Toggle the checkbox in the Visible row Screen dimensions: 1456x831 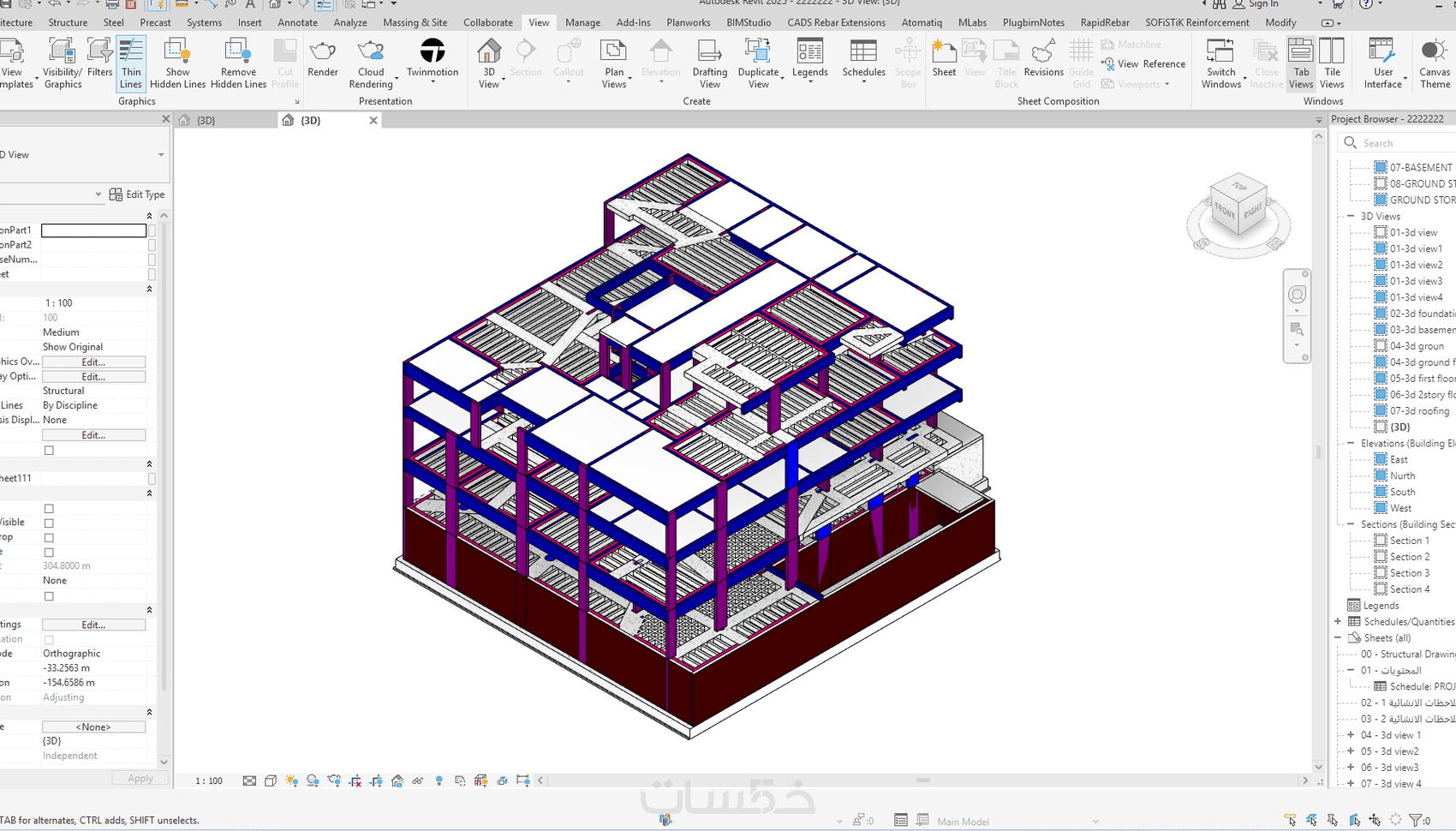(x=49, y=523)
